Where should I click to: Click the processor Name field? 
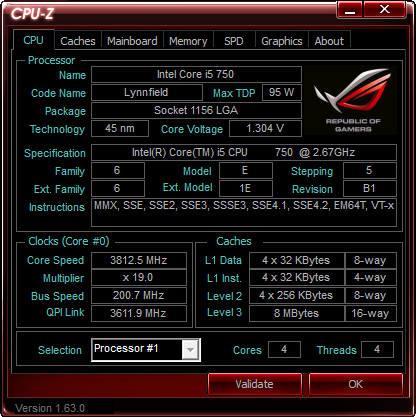[x=196, y=74]
